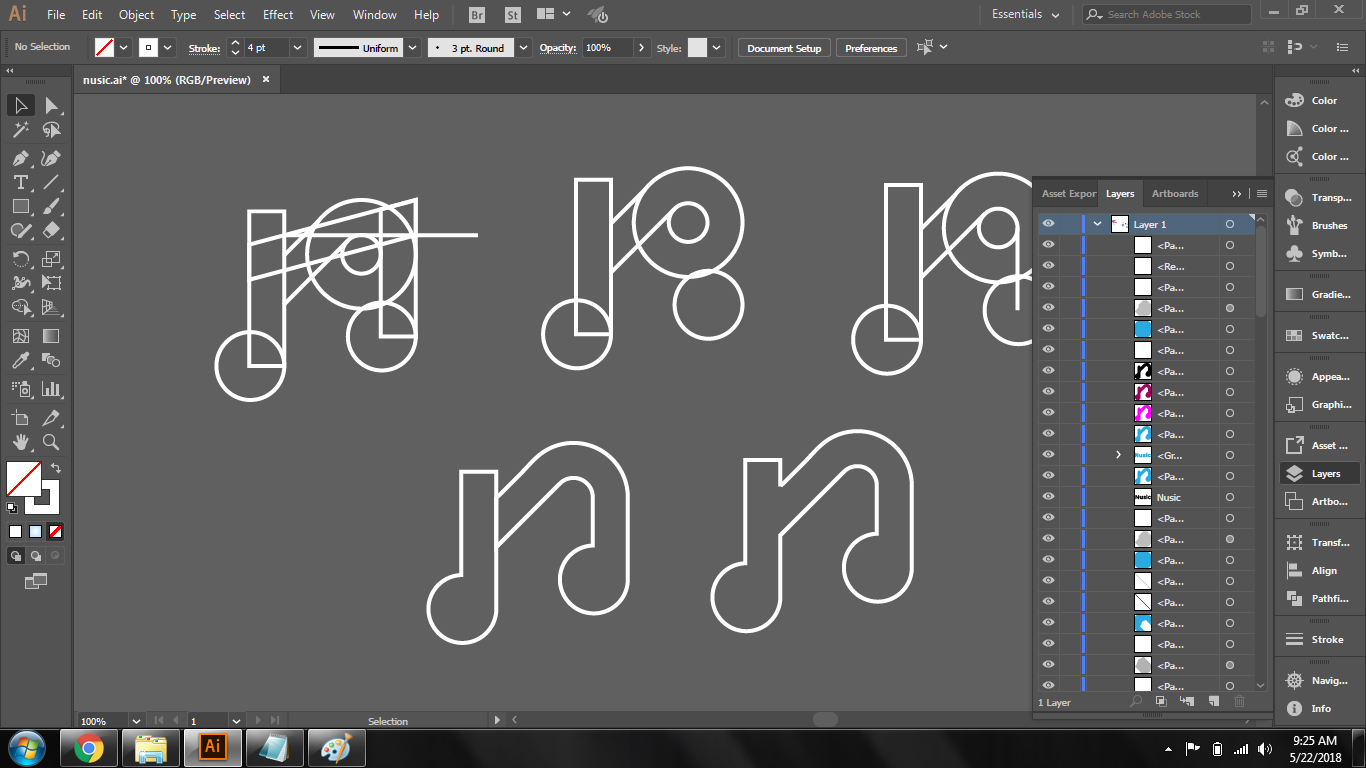Select the Column Graph tool

(51, 389)
